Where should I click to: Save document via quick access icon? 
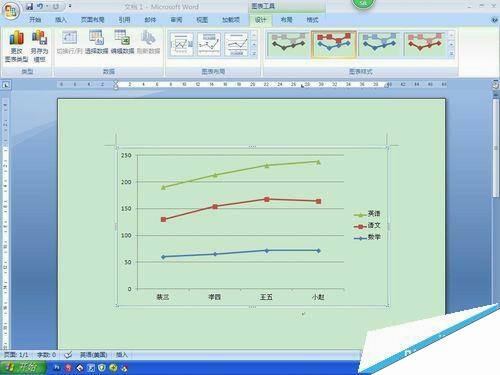(29, 6)
